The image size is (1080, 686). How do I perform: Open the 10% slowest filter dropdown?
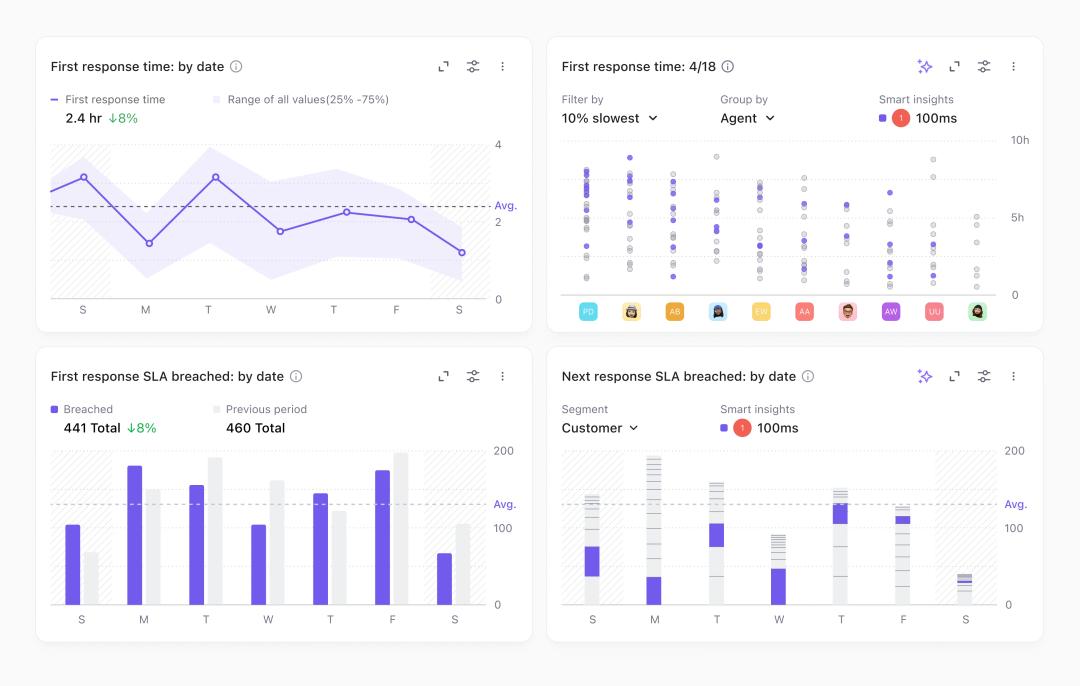point(609,118)
